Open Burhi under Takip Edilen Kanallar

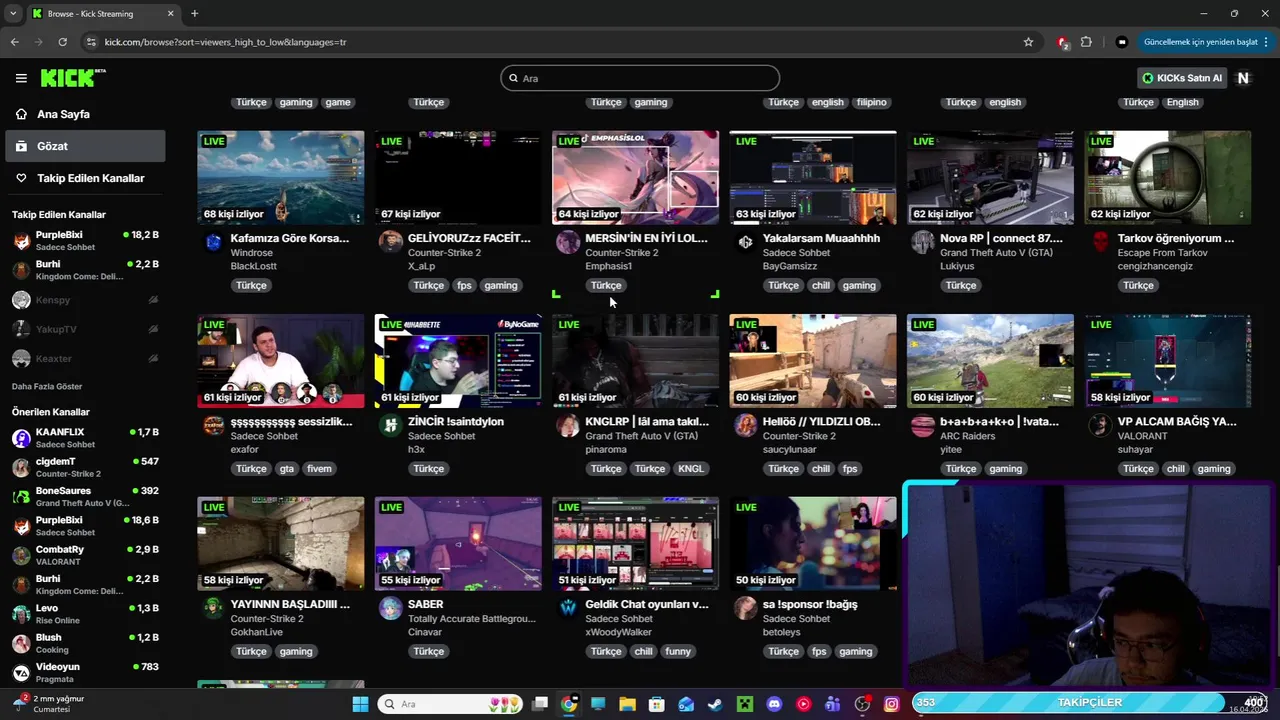pos(85,270)
